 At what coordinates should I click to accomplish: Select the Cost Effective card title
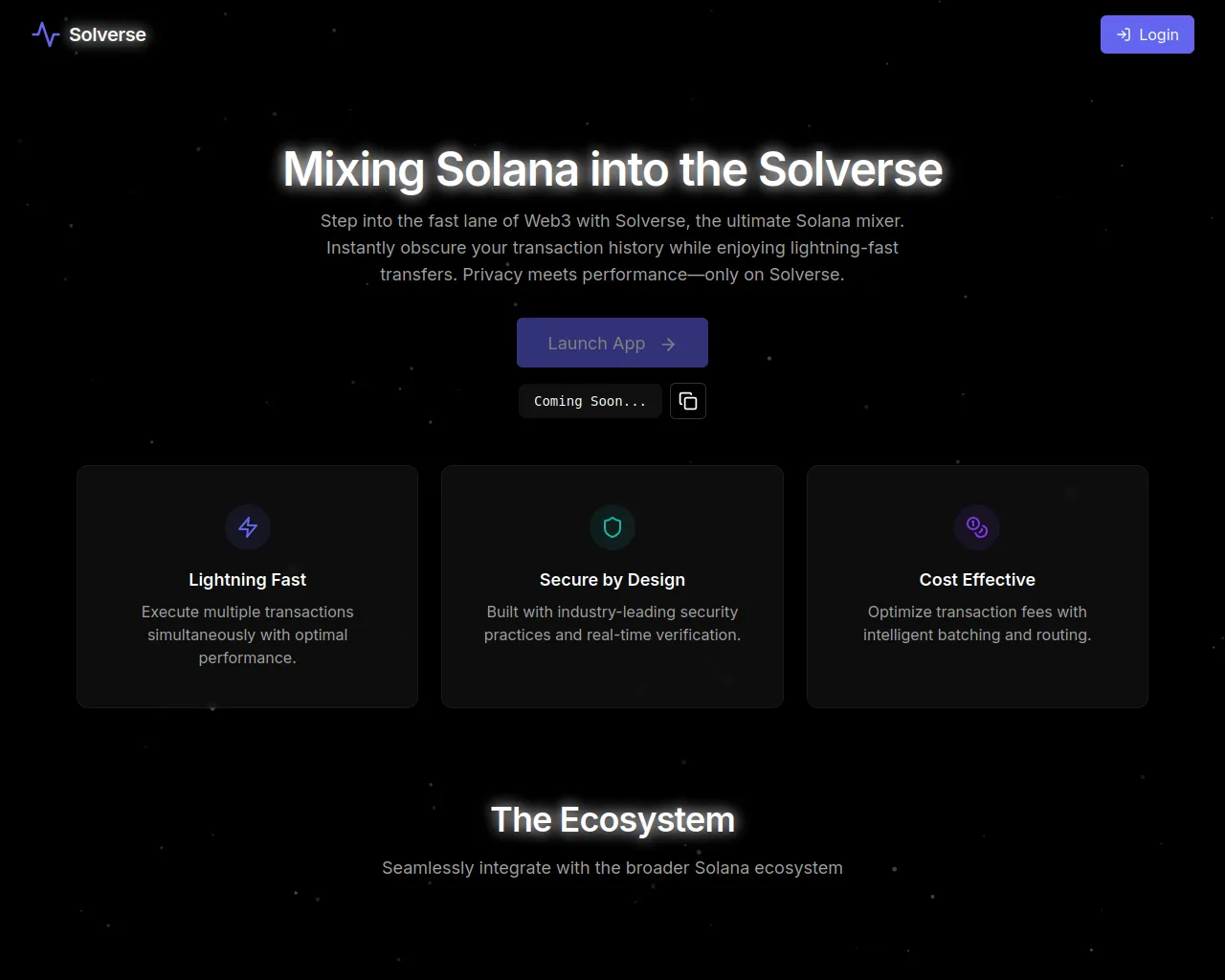[977, 580]
